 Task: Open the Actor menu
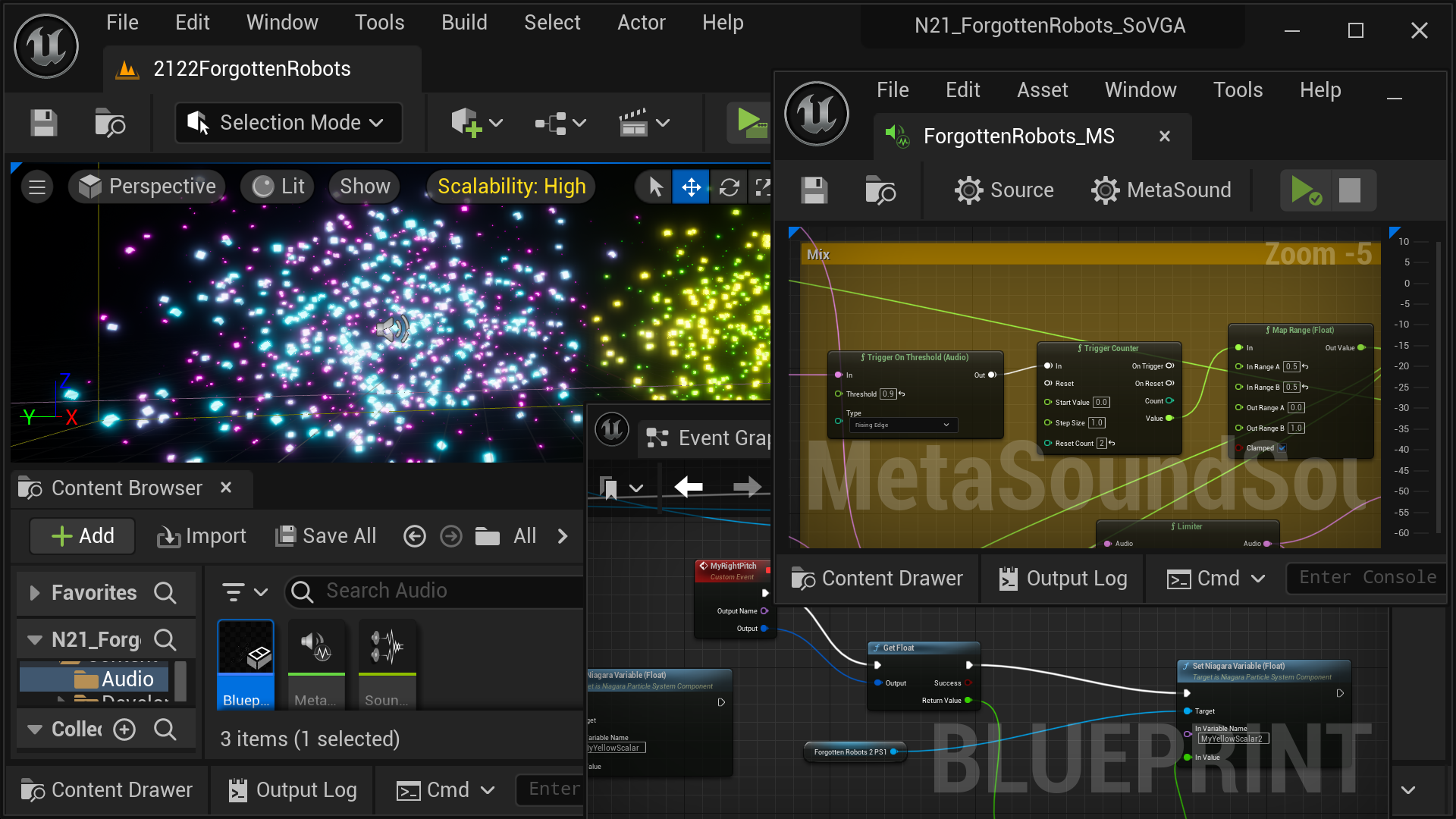641,23
